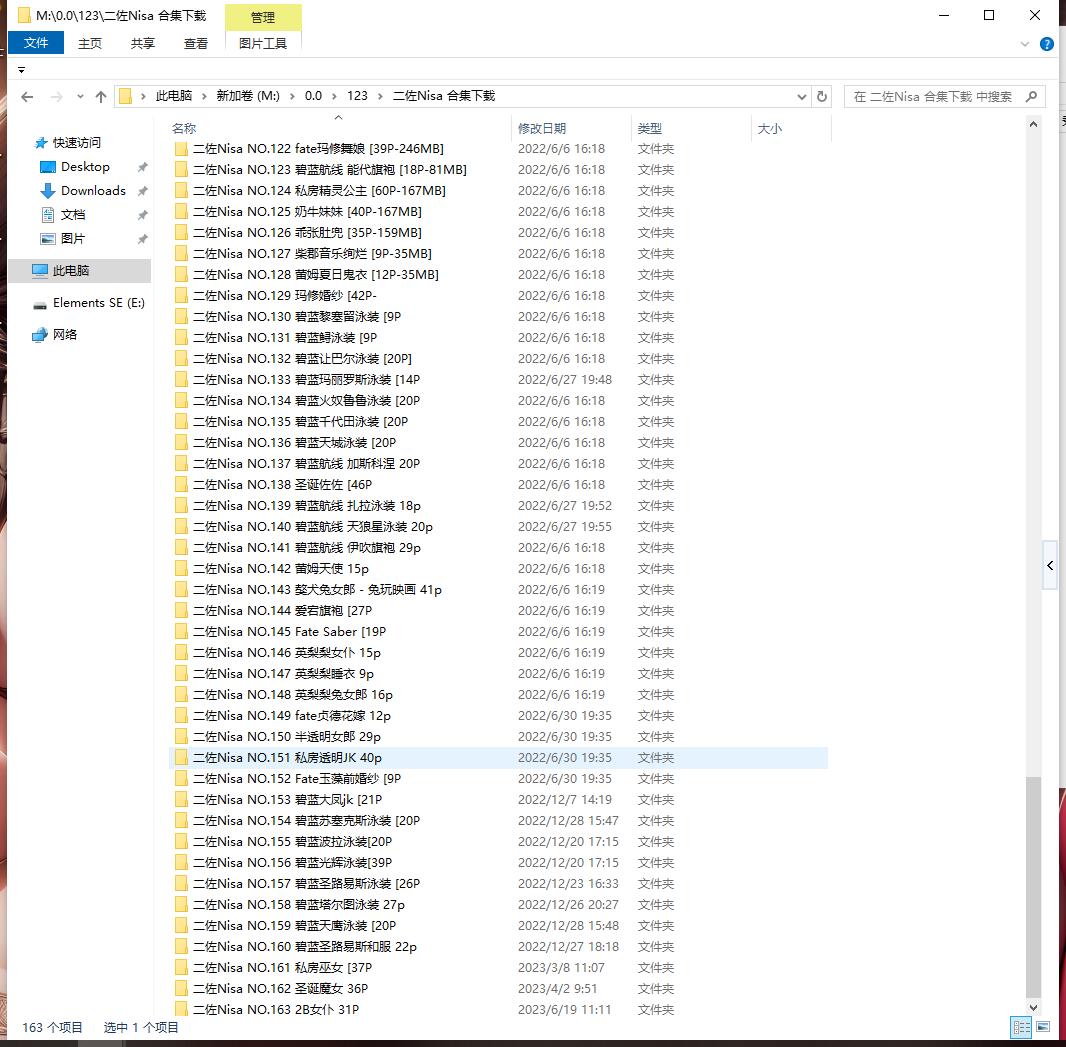The image size is (1066, 1047).
Task: Sort by 类型 column header
Action: click(x=691, y=128)
